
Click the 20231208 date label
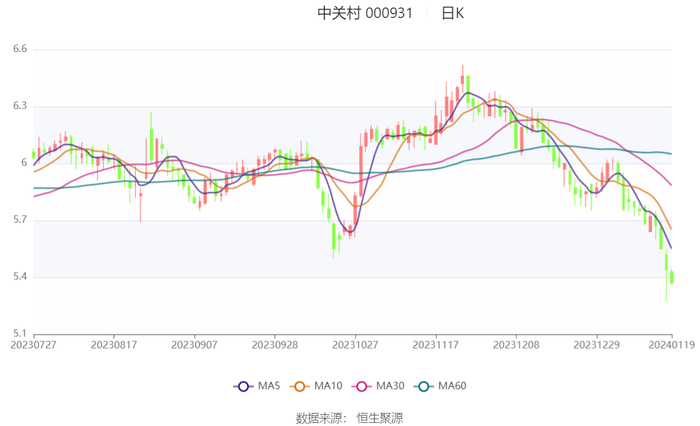pyautogui.click(x=516, y=345)
